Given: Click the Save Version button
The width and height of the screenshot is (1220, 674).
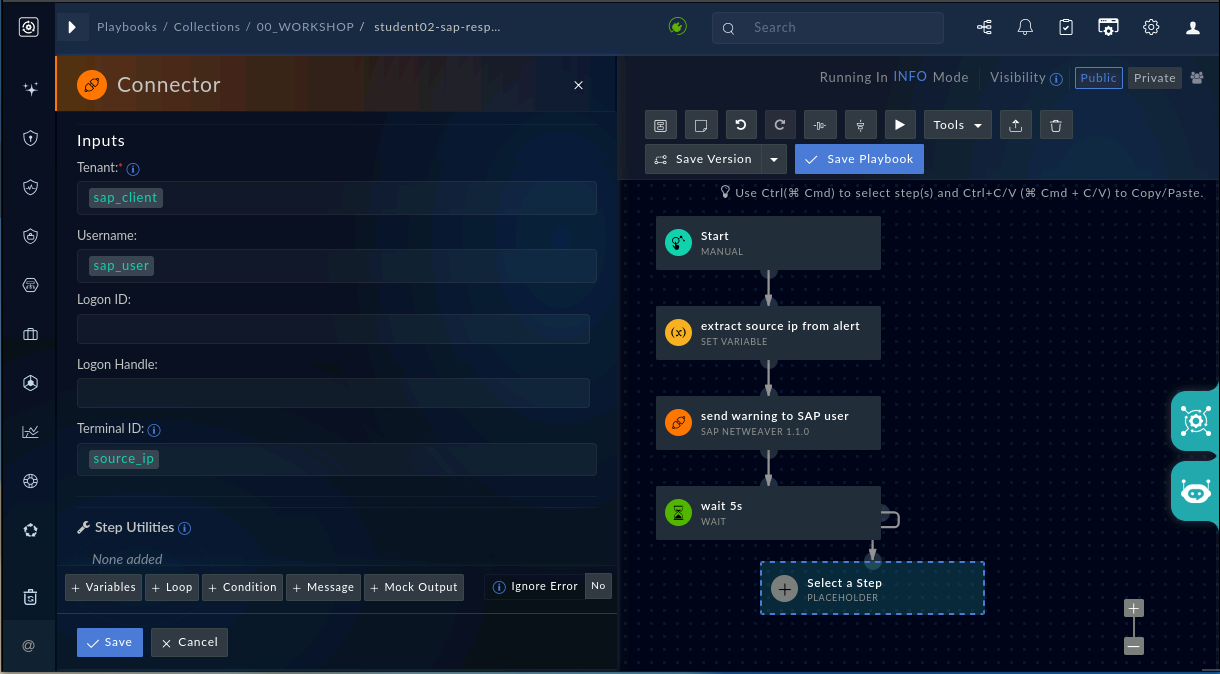Looking at the screenshot, I should (x=703, y=159).
